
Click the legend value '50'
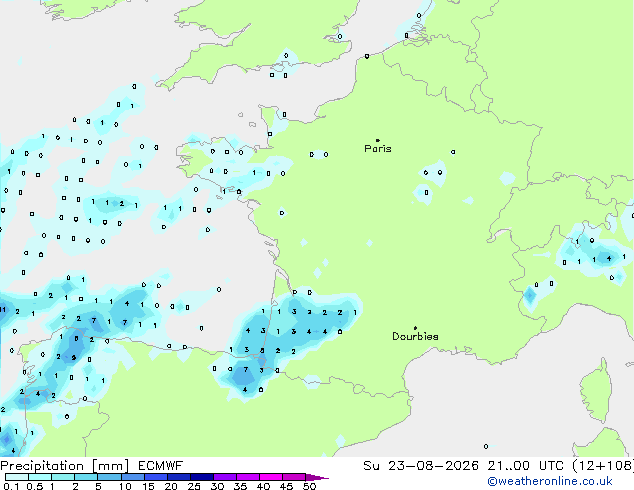[x=309, y=486]
